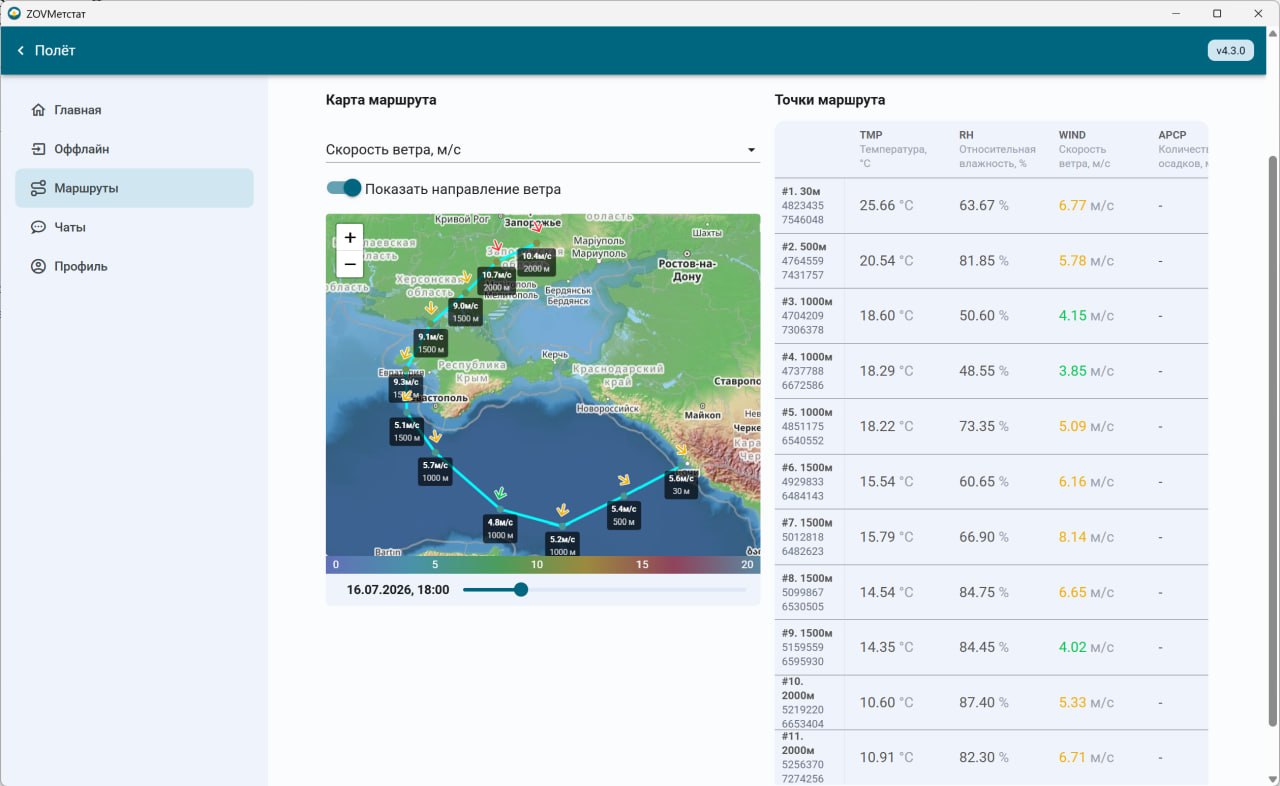1280x786 pixels.
Task: Click the v4.3.0 version badge
Action: 1231,50
